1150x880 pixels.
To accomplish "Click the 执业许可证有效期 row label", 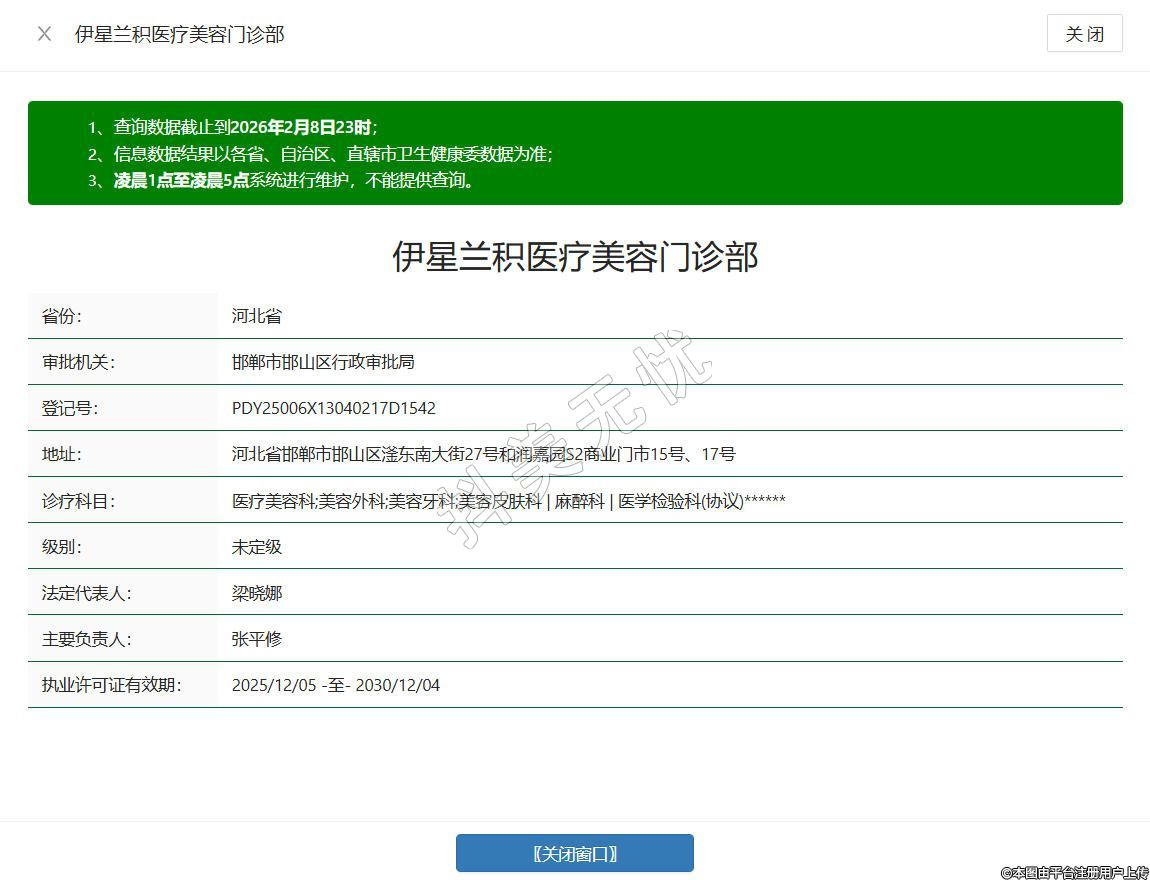I will coord(112,685).
